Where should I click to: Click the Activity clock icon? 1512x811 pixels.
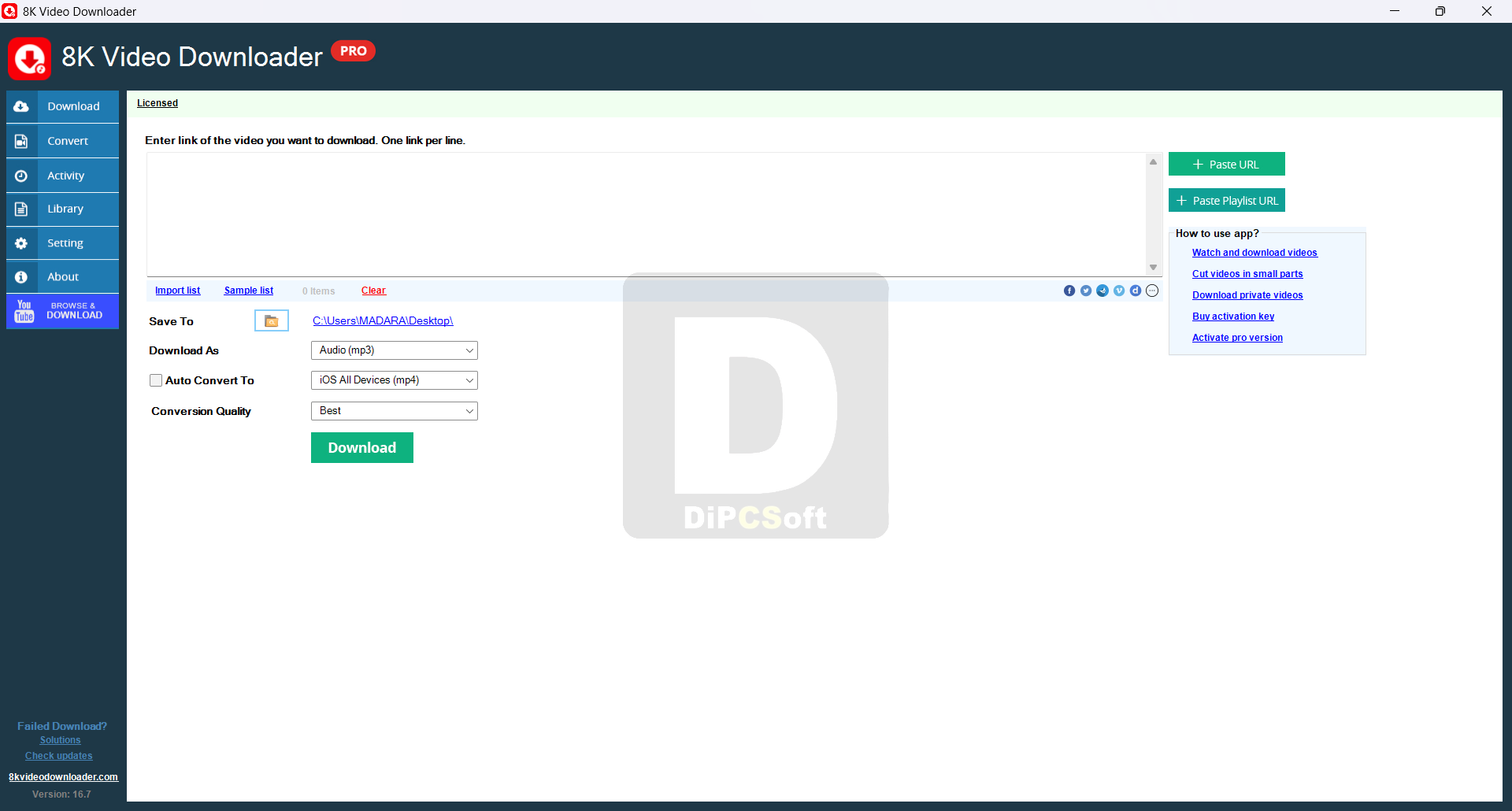point(21,176)
